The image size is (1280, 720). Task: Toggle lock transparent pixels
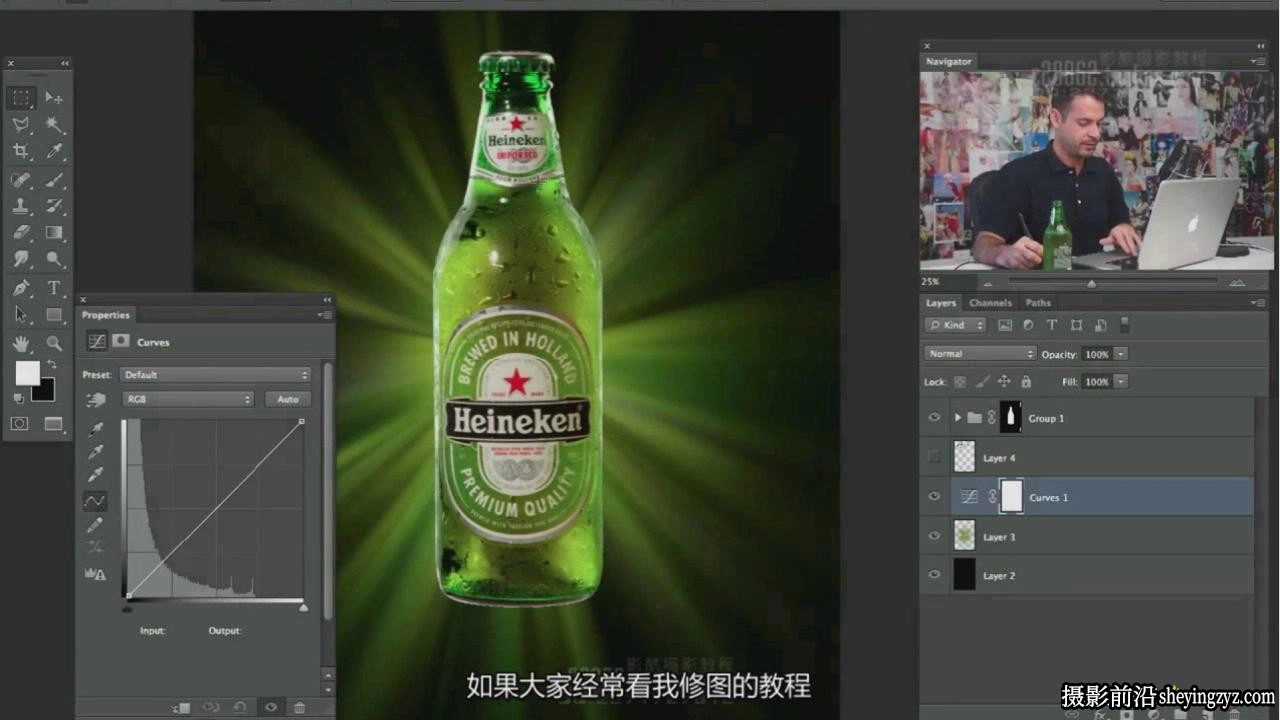[x=960, y=382]
